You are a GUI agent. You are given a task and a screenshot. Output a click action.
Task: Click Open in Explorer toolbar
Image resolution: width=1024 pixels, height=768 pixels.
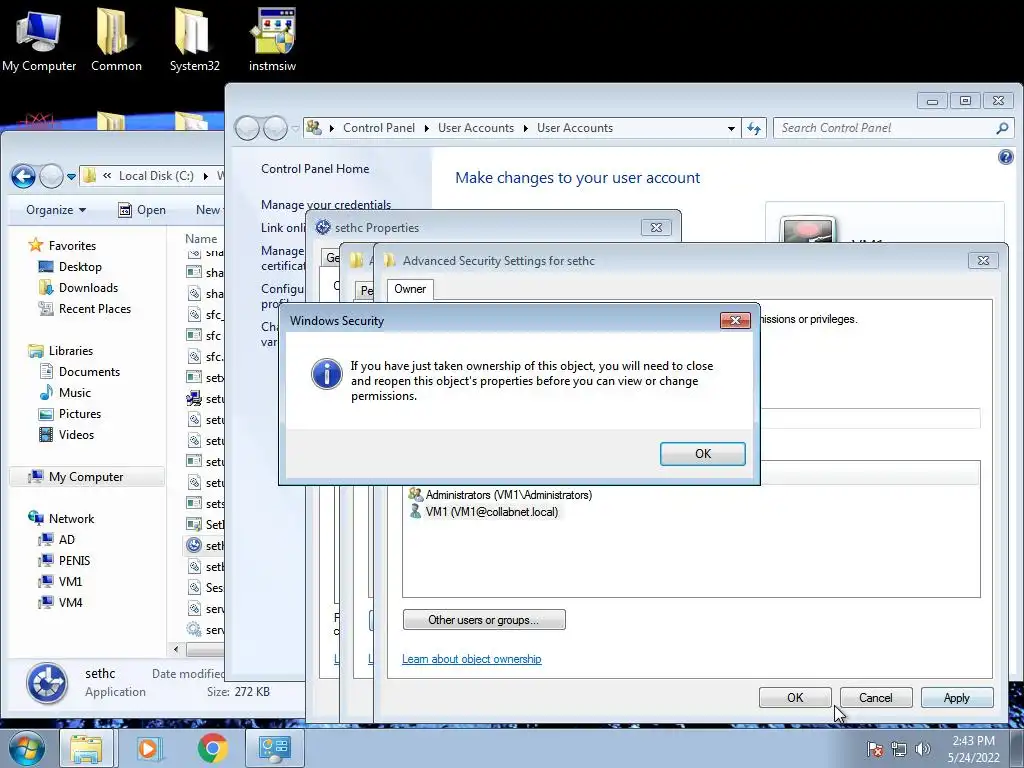142,210
